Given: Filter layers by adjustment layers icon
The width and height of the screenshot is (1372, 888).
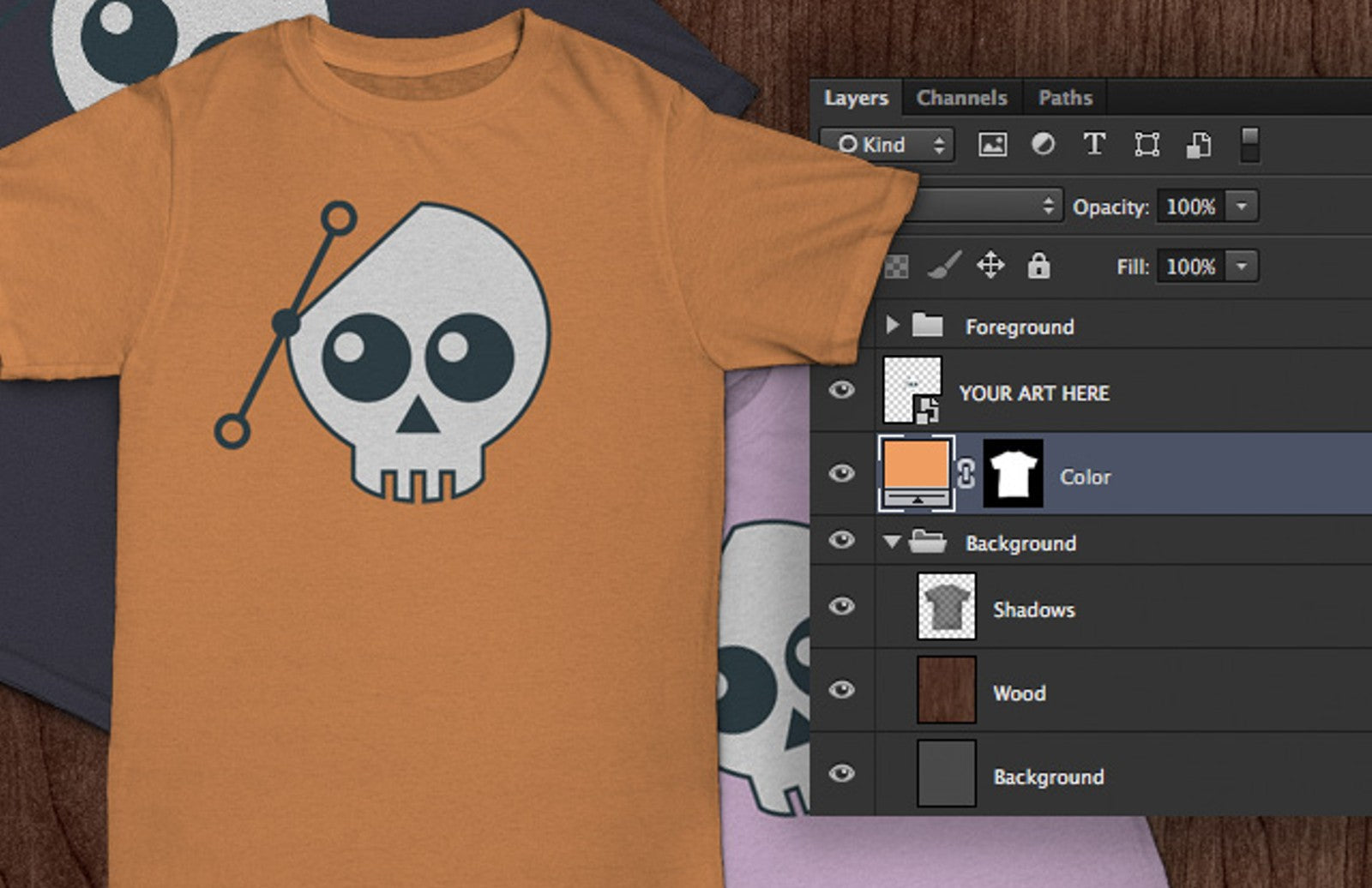Looking at the screenshot, I should click(x=1044, y=144).
